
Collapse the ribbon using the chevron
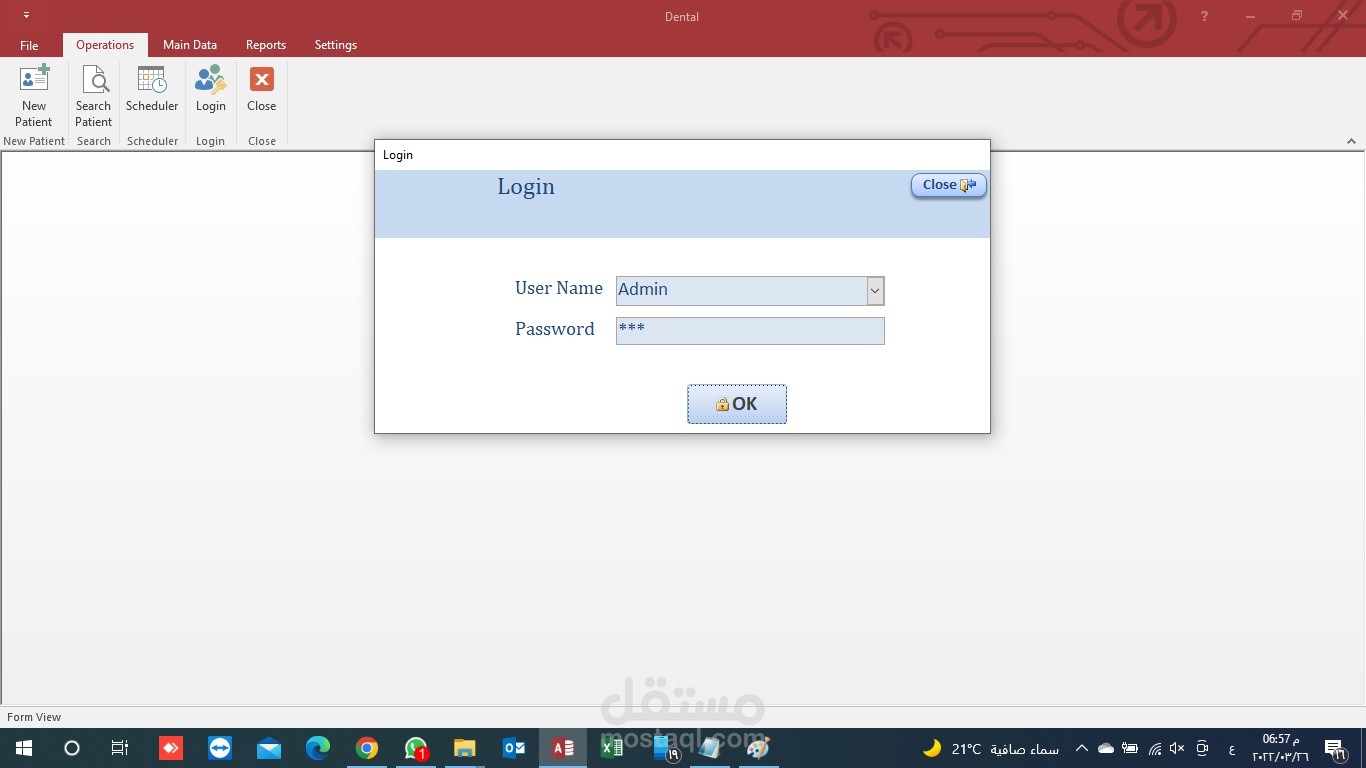1352,142
